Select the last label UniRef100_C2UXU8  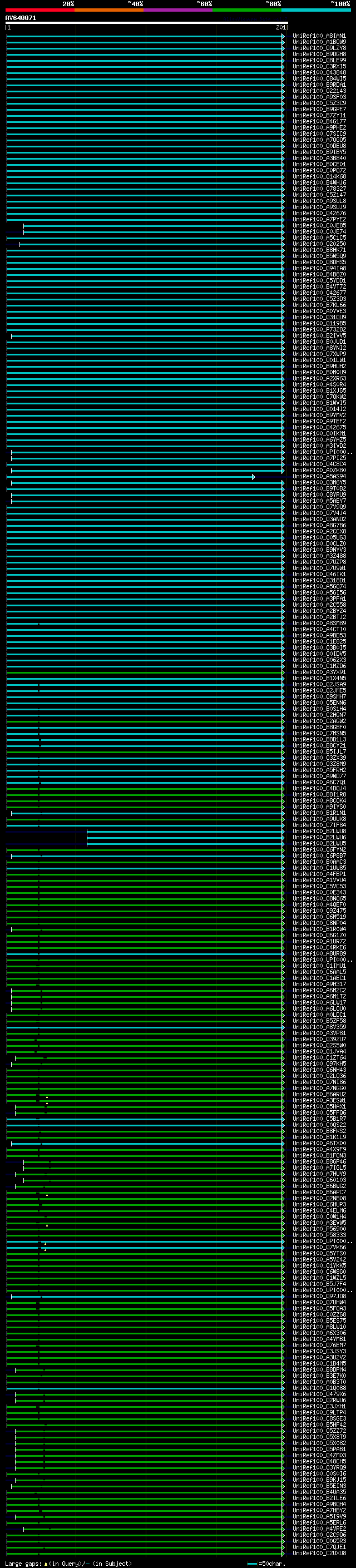pos(319,1554)
